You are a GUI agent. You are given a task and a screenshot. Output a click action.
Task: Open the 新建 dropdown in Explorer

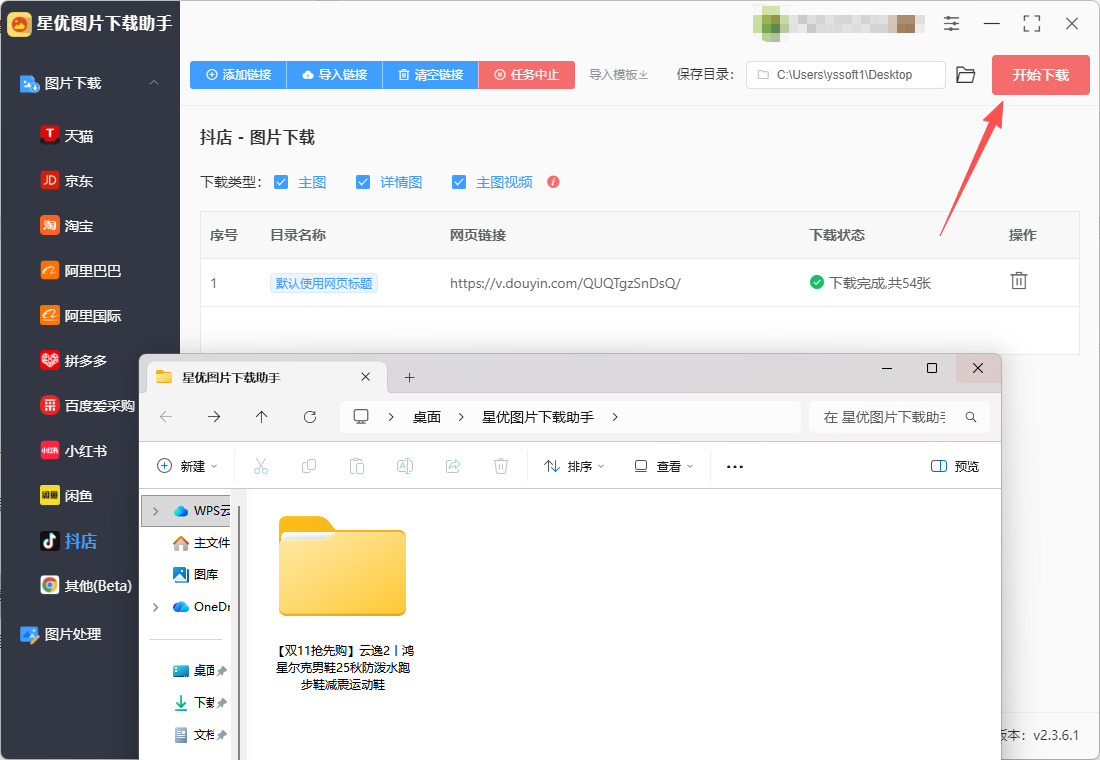click(x=187, y=466)
